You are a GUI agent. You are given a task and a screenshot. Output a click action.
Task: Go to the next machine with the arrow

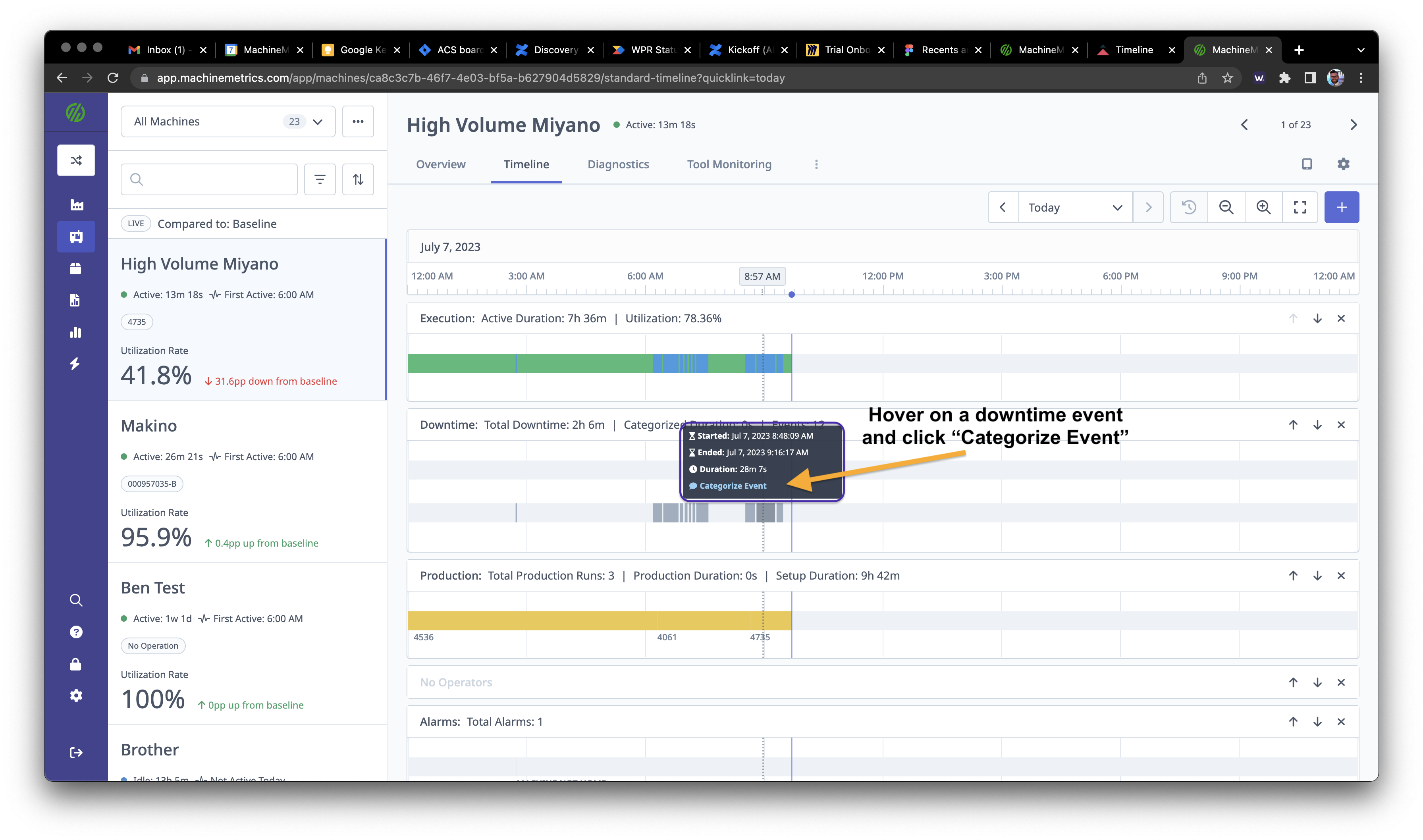(x=1354, y=125)
